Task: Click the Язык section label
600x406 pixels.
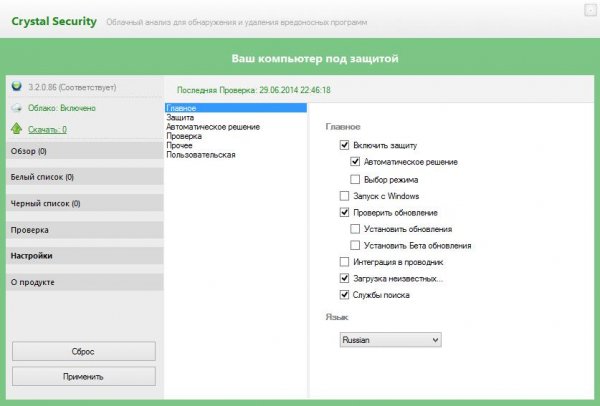Action: point(337,317)
